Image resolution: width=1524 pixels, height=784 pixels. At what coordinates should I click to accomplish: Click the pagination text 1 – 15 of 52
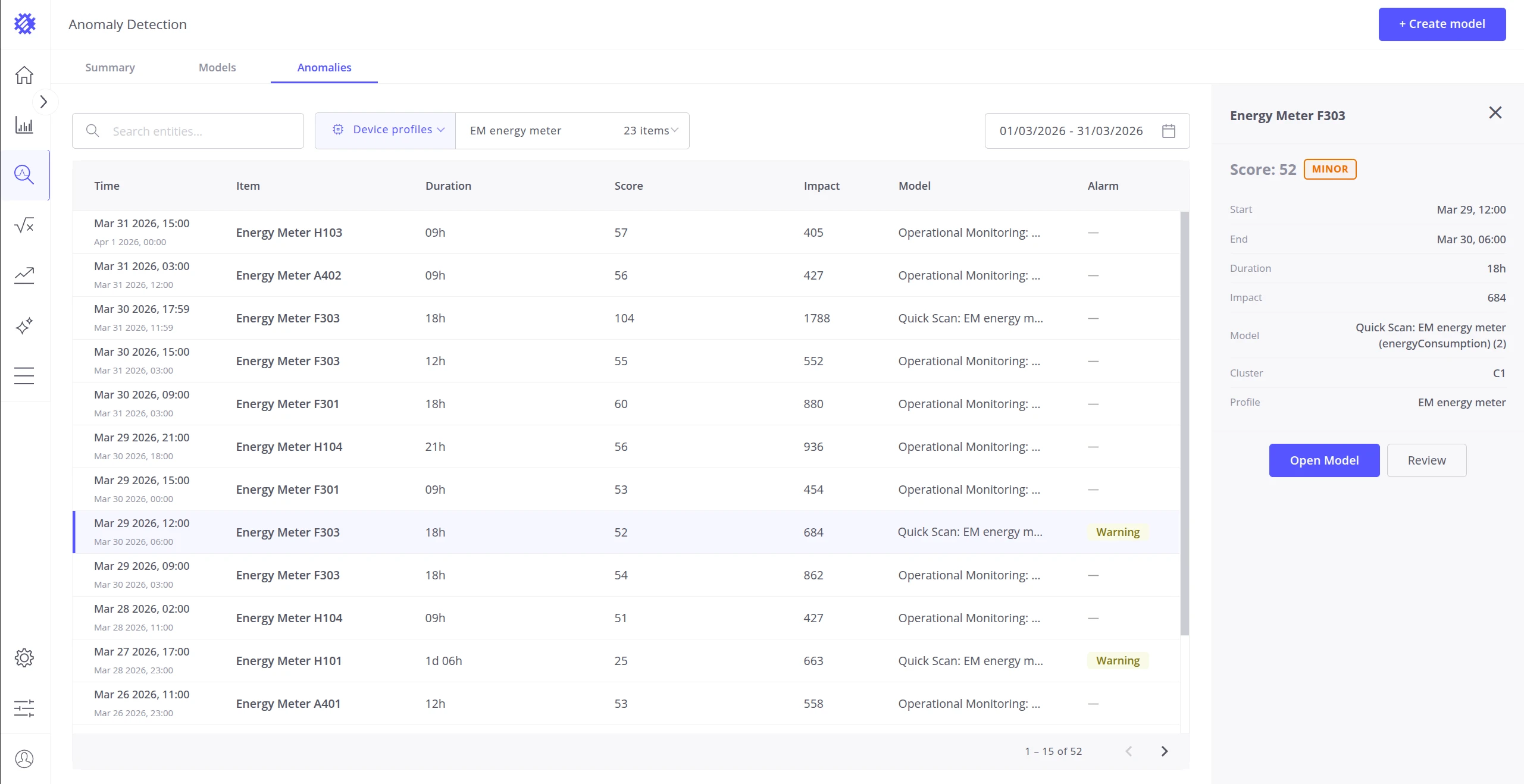(1053, 751)
